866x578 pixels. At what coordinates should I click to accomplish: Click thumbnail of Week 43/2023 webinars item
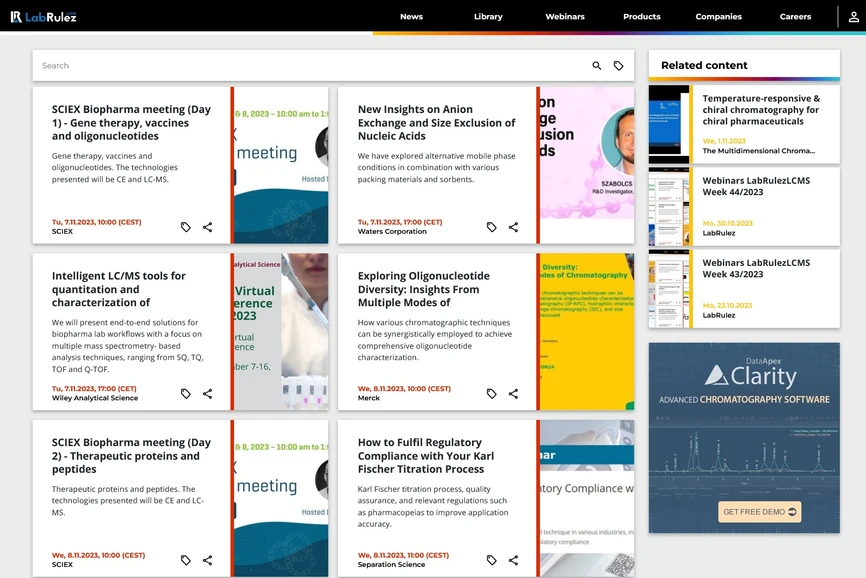tap(669, 289)
